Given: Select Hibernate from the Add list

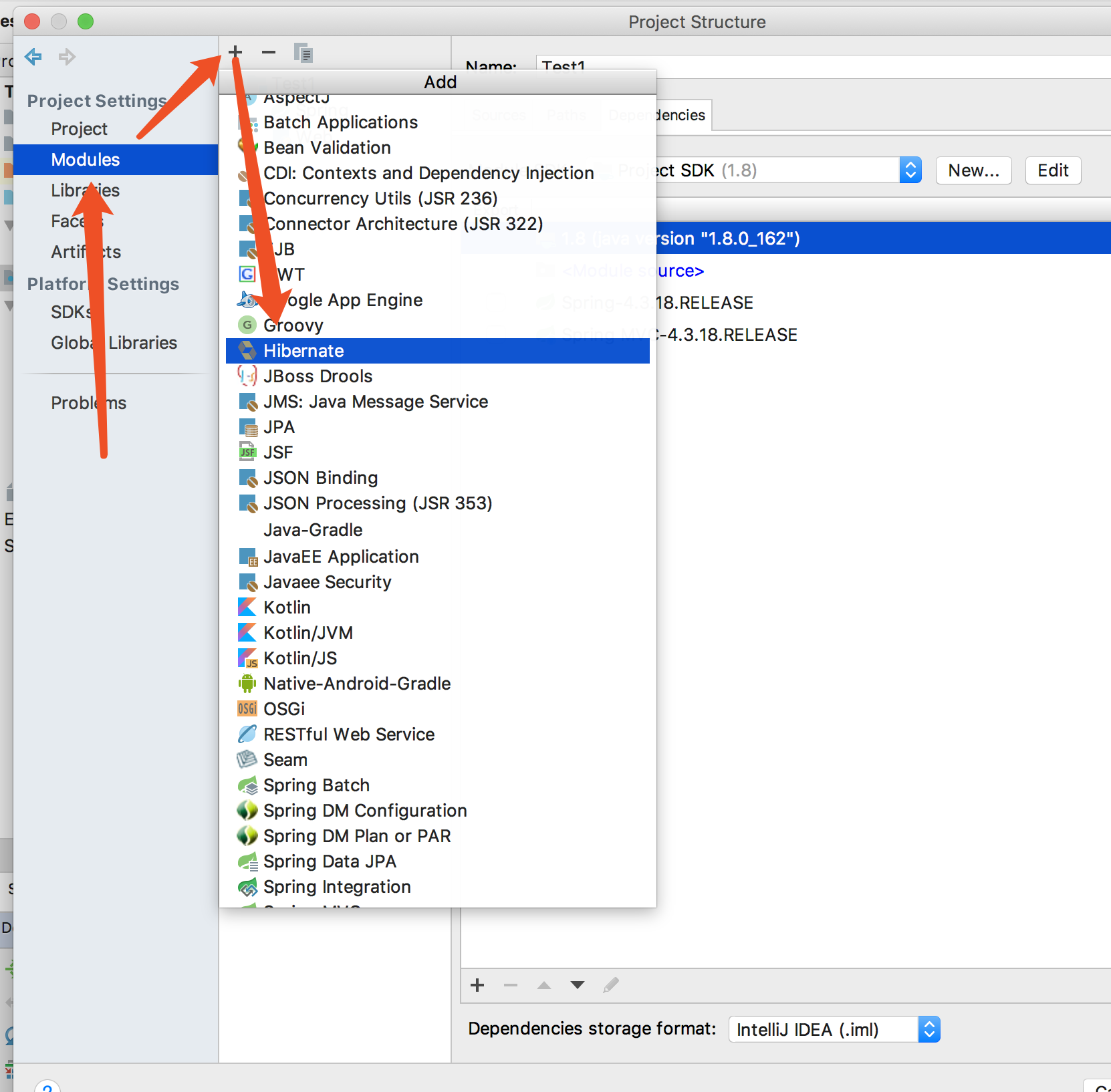Looking at the screenshot, I should coord(438,351).
